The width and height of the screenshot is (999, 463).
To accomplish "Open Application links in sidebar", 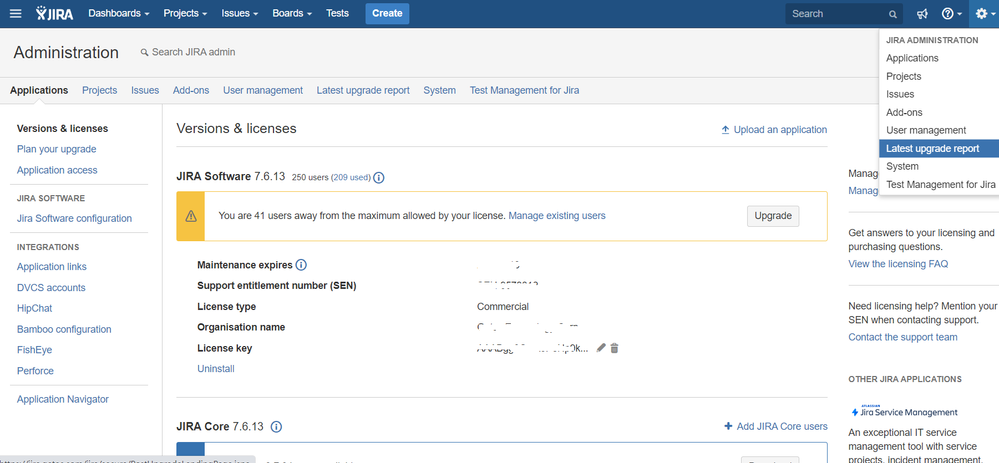I will tap(52, 267).
